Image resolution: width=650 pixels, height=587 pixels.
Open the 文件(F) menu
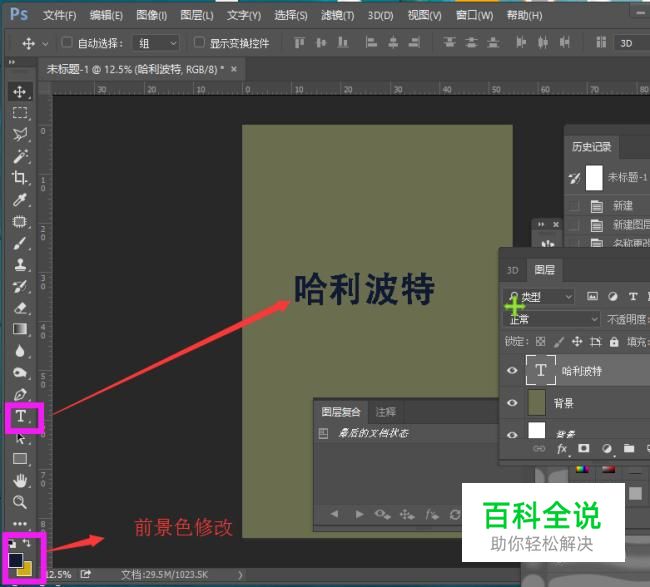click(59, 16)
